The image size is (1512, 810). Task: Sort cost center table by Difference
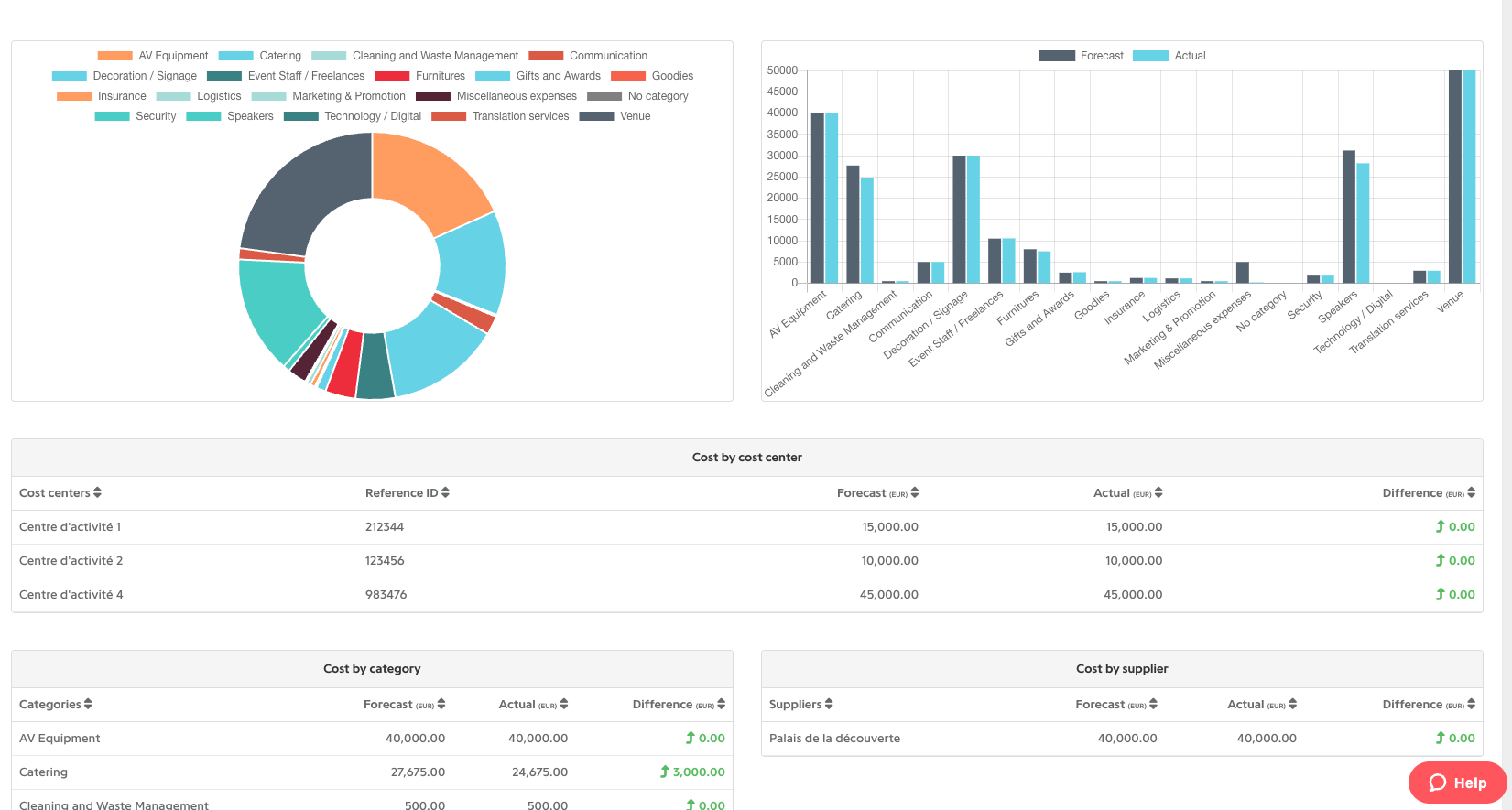point(1471,492)
